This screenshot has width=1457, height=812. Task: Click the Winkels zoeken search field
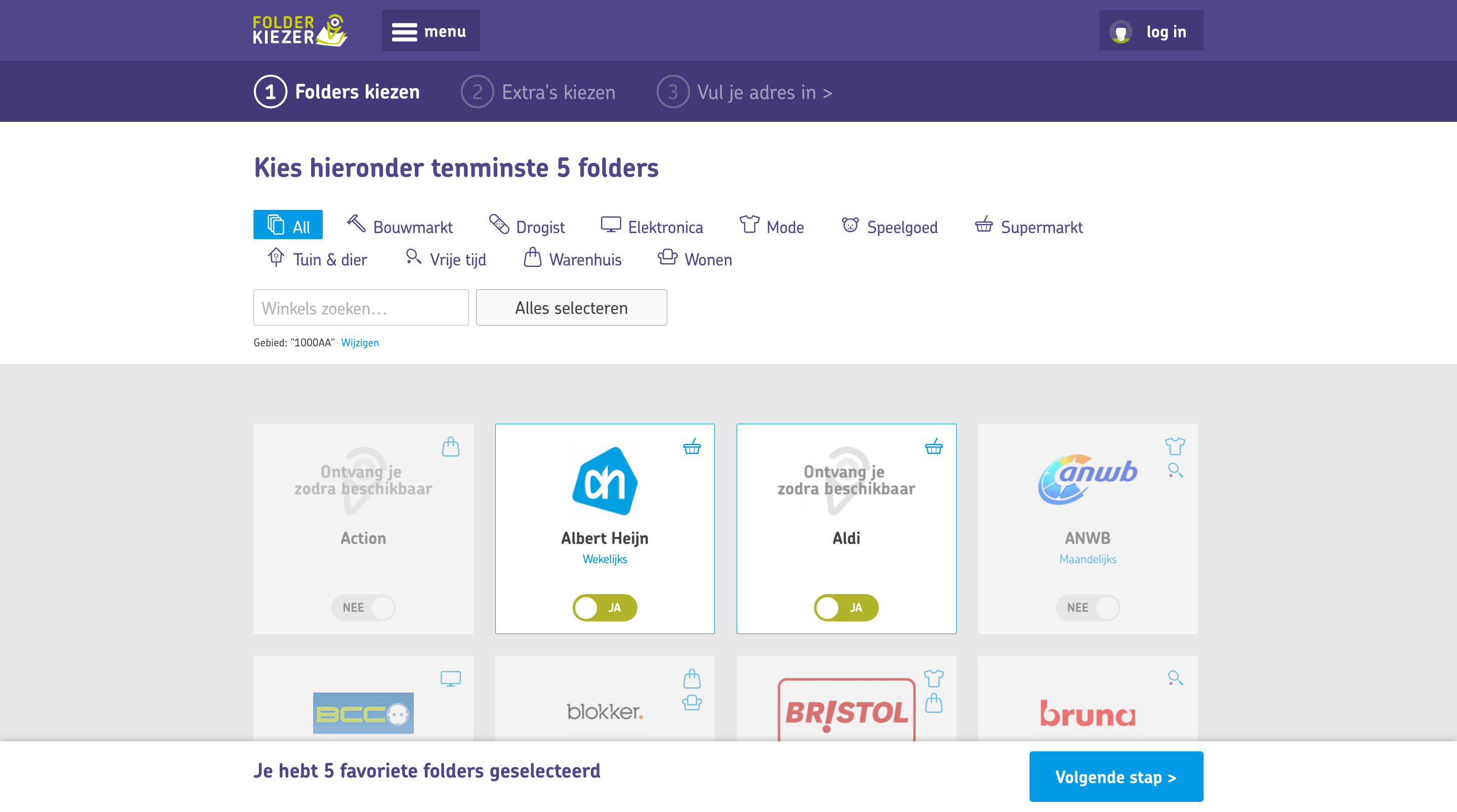coord(361,307)
